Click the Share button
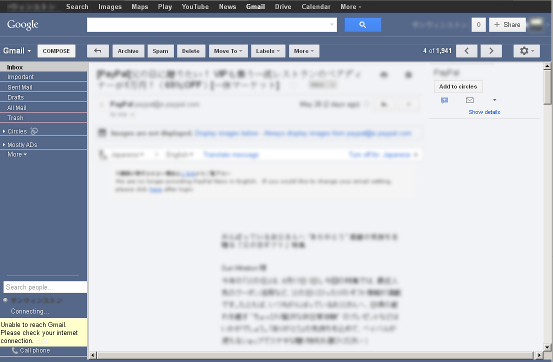The height and width of the screenshot is (362, 553). coord(507,25)
